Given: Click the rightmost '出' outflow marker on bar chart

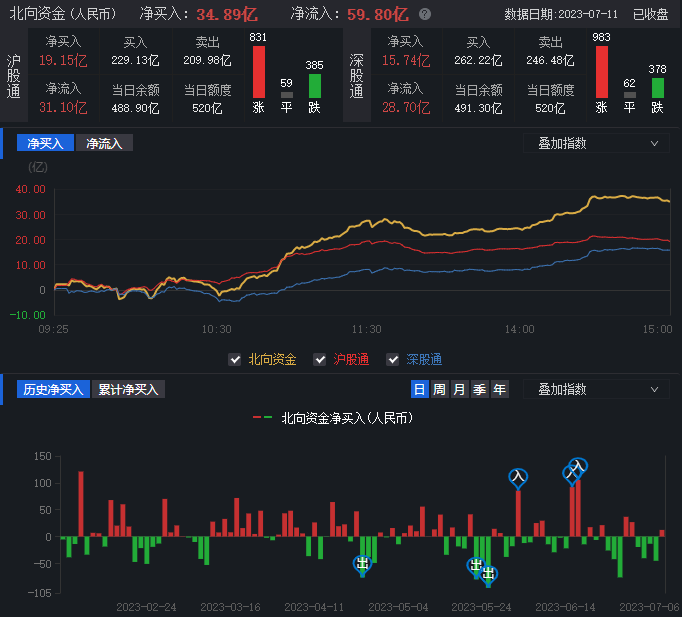Looking at the screenshot, I should [489, 574].
